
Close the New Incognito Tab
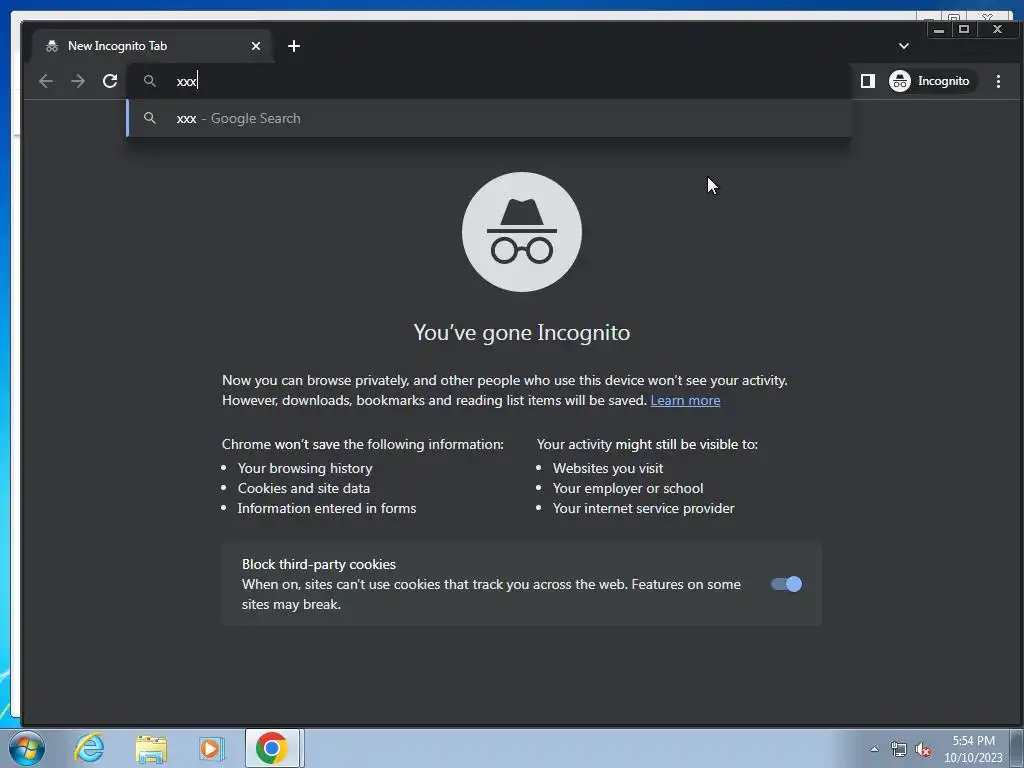point(256,46)
